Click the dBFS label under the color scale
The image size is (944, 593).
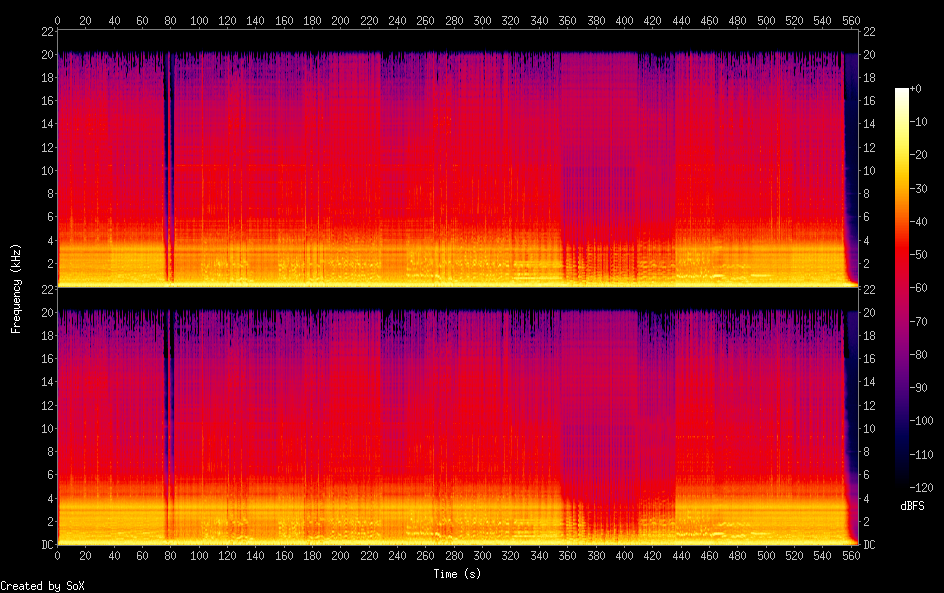coord(912,506)
